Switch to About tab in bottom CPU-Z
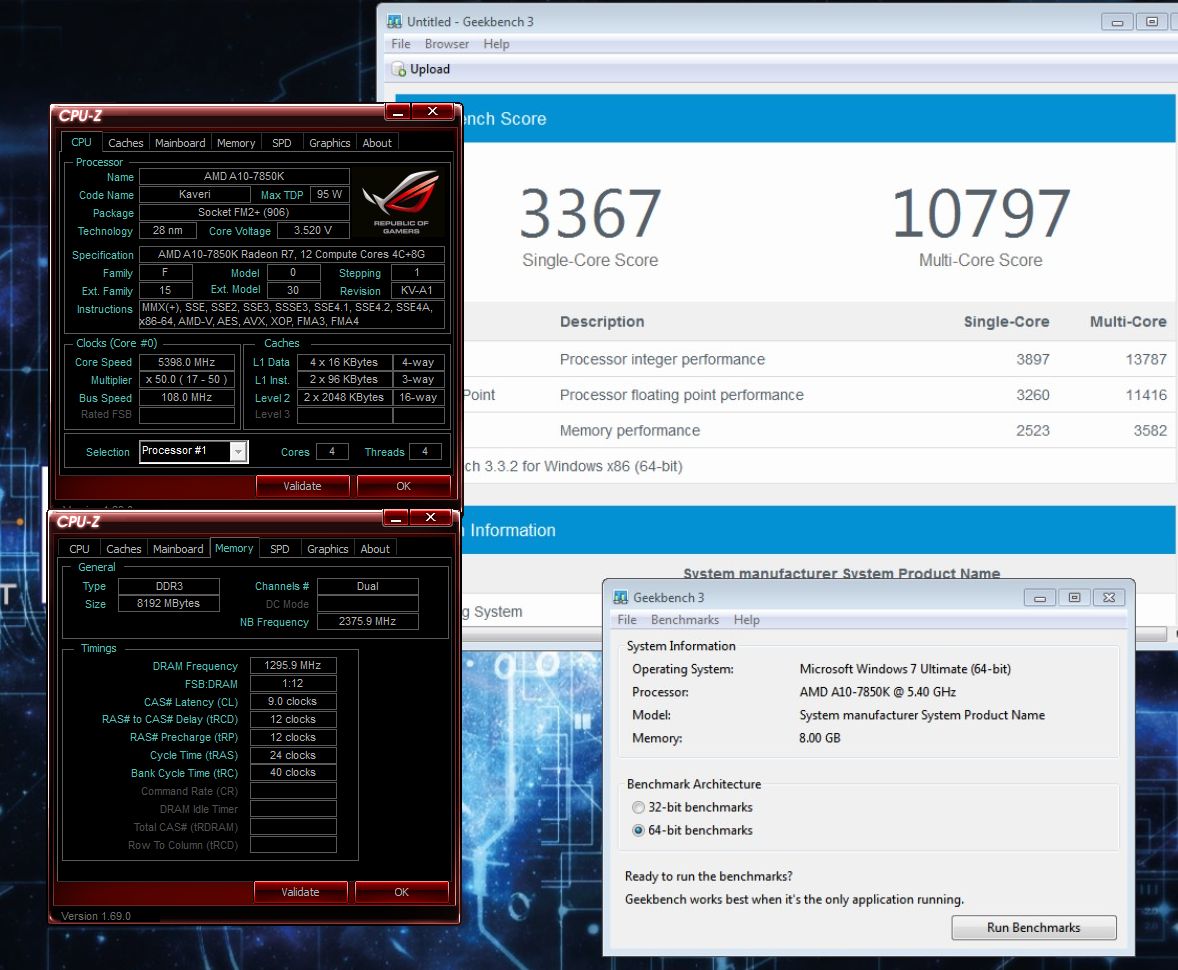Image resolution: width=1178 pixels, height=970 pixels. point(375,549)
